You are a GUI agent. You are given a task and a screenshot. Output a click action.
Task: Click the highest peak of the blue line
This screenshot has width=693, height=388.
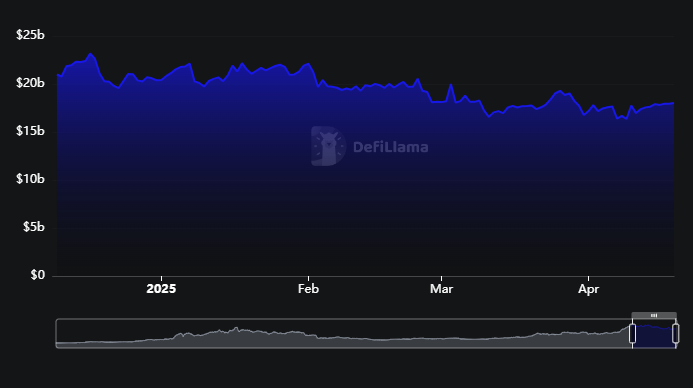(x=91, y=54)
